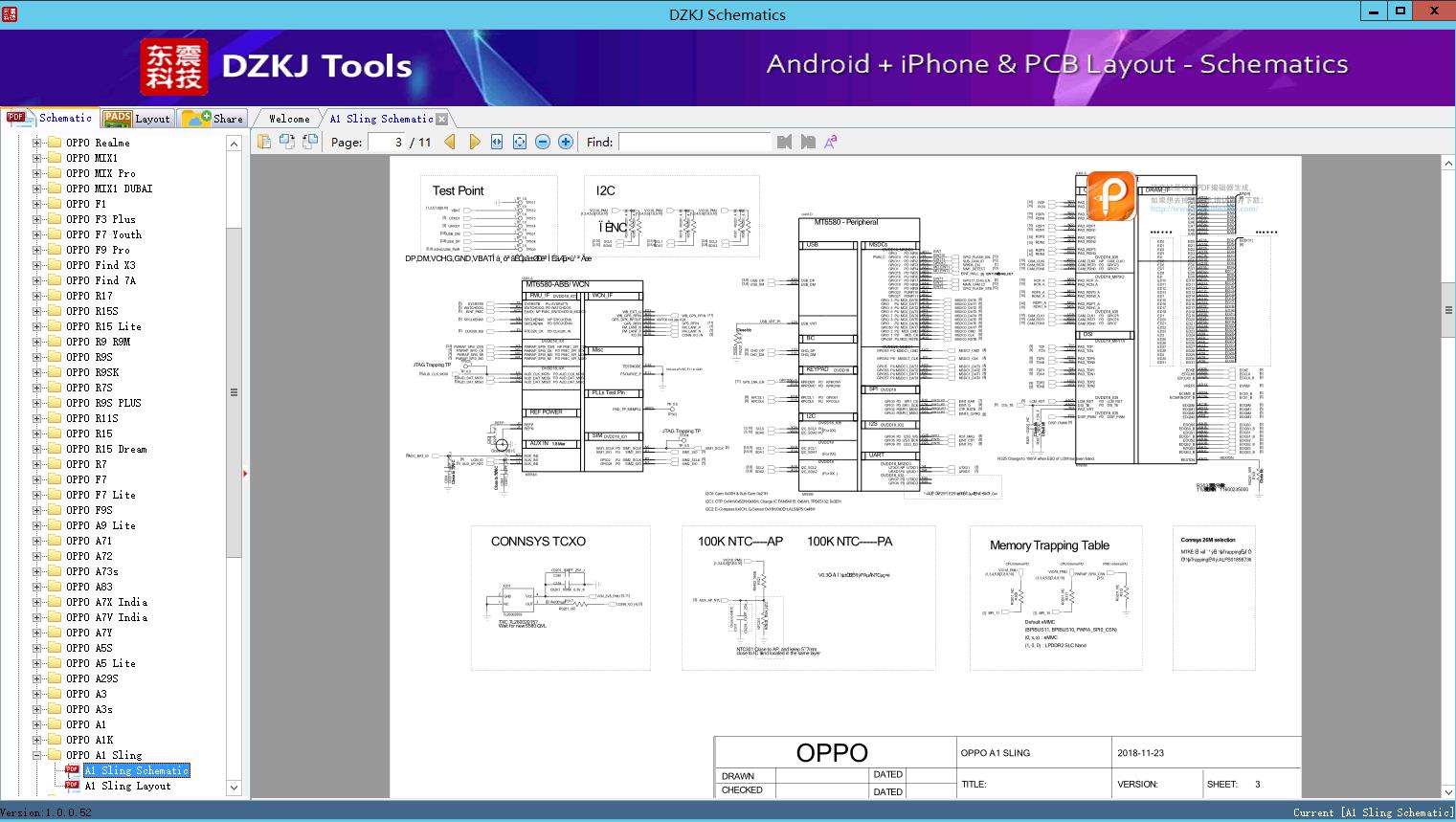Click 'Version:1.0.0.52' in status bar

coord(46,812)
